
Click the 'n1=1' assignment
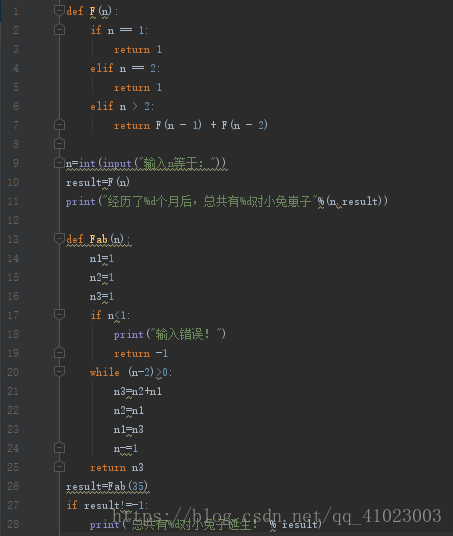pyautogui.click(x=102, y=258)
